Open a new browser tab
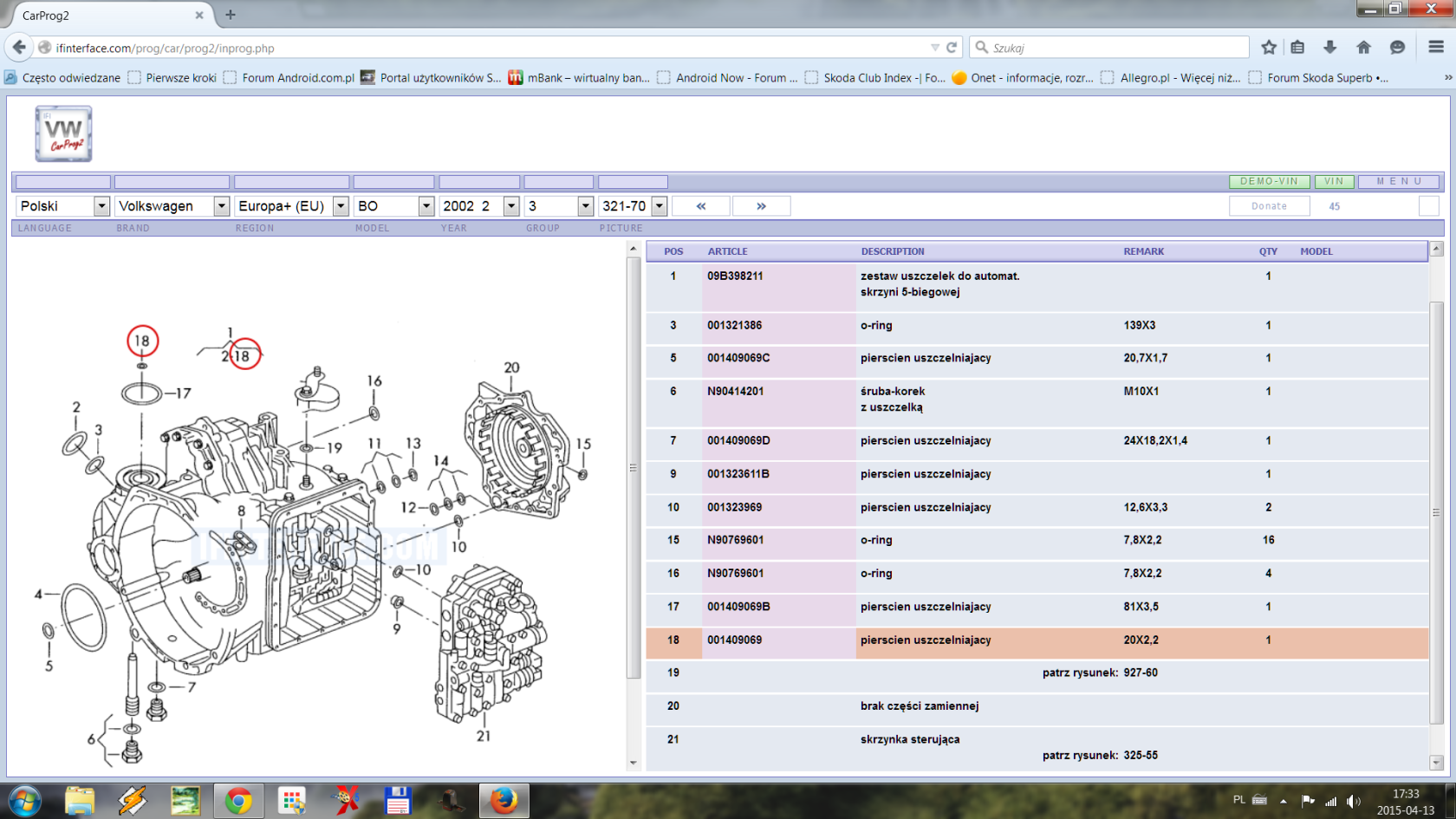Image resolution: width=1456 pixels, height=819 pixels. tap(231, 15)
